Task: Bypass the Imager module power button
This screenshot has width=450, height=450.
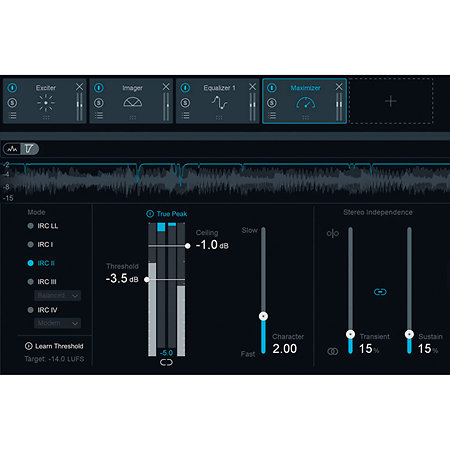Action: click(99, 88)
